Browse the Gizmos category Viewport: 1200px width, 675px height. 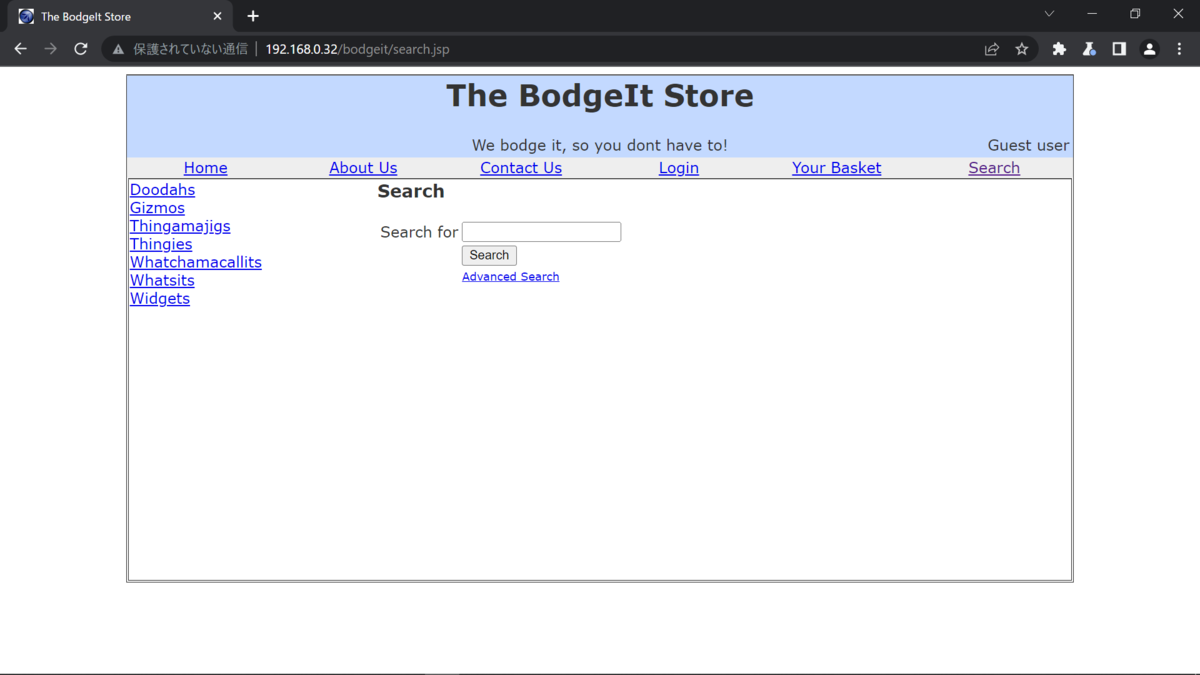point(157,208)
